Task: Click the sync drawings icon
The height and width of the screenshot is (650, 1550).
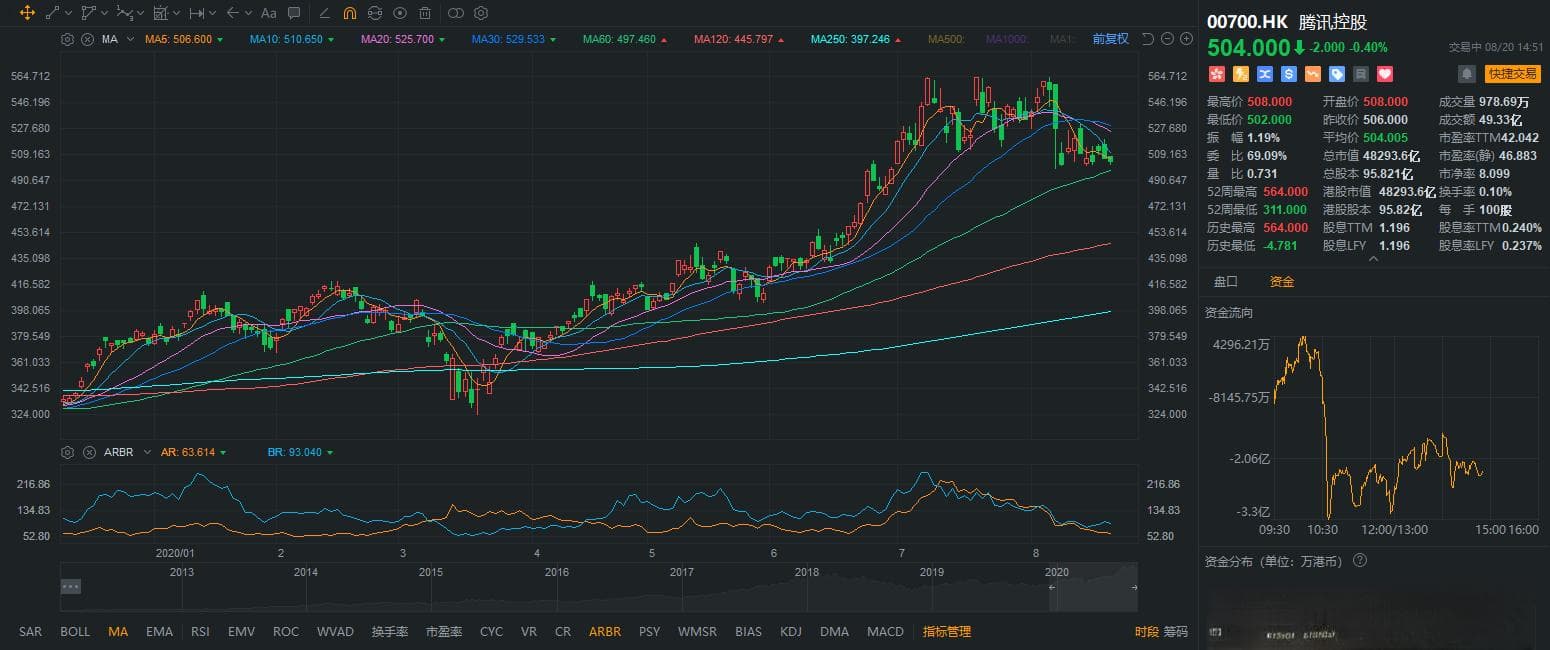Action: [375, 13]
